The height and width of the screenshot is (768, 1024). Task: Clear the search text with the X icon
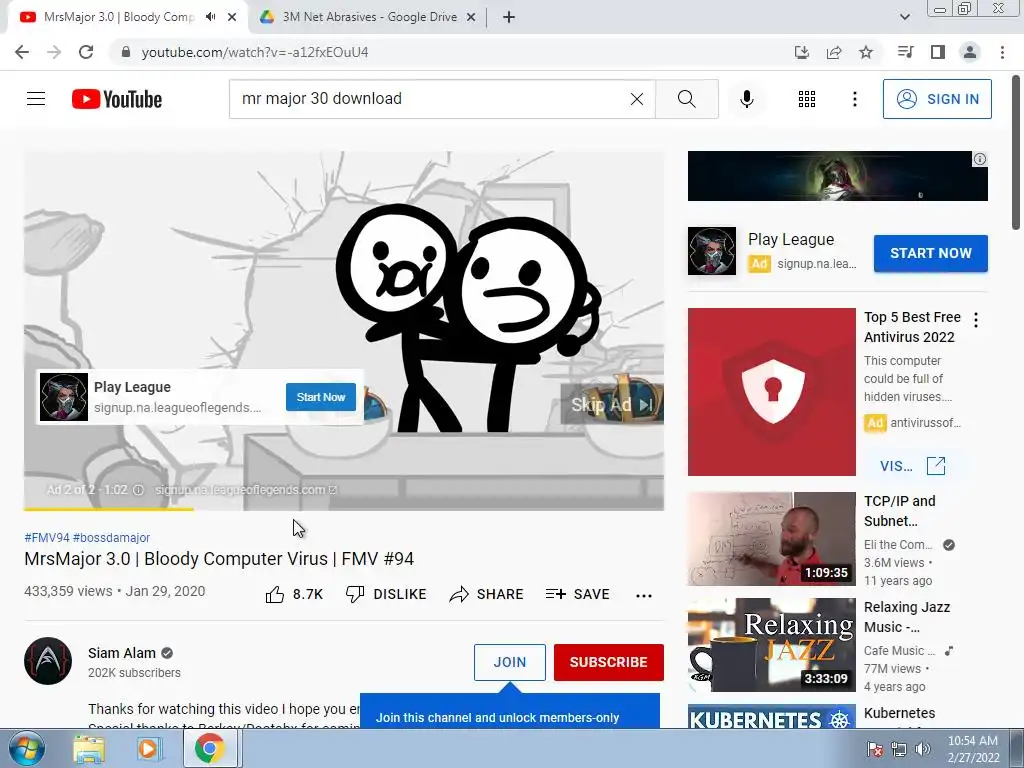(637, 99)
